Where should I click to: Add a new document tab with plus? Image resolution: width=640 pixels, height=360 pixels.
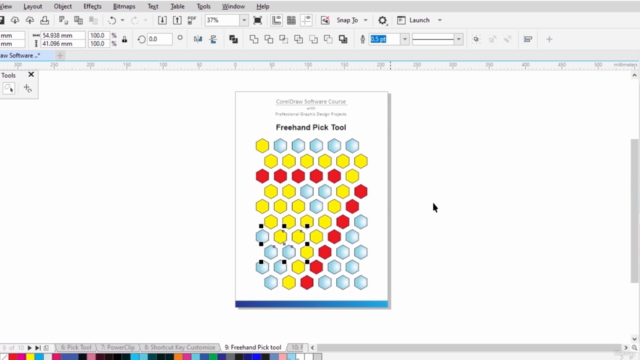[x=60, y=56]
